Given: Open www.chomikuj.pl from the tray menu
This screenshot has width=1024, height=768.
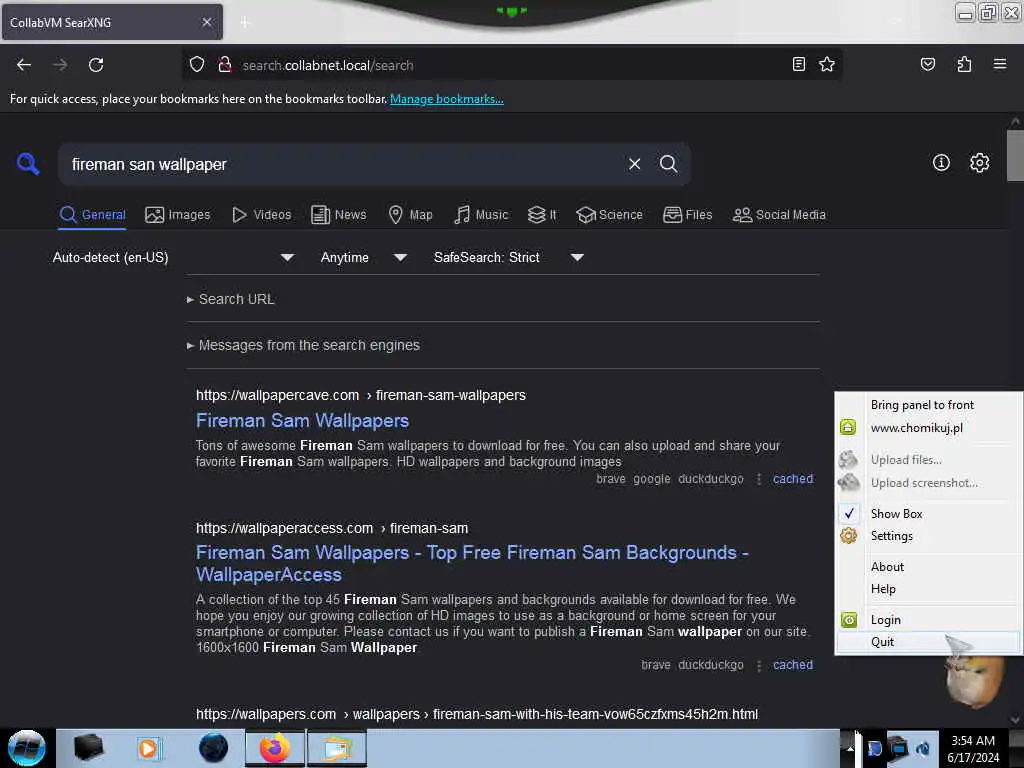Looking at the screenshot, I should point(928,428).
